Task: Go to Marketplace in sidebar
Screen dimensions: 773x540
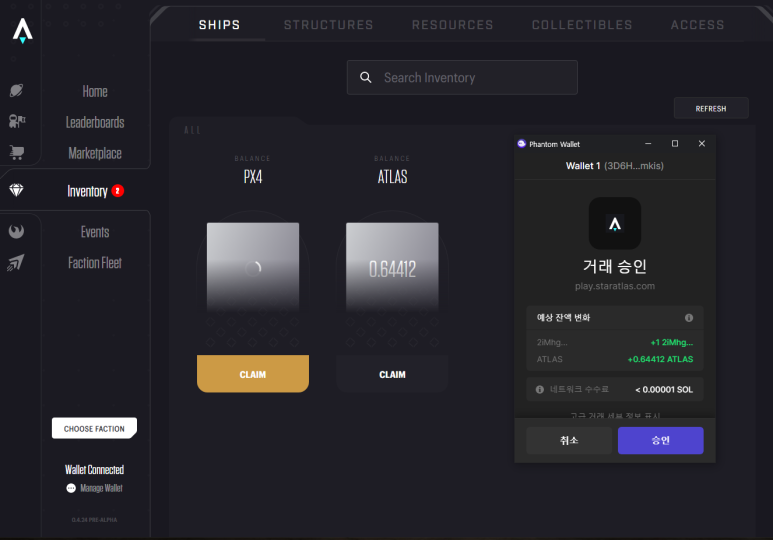Action: tap(95, 153)
